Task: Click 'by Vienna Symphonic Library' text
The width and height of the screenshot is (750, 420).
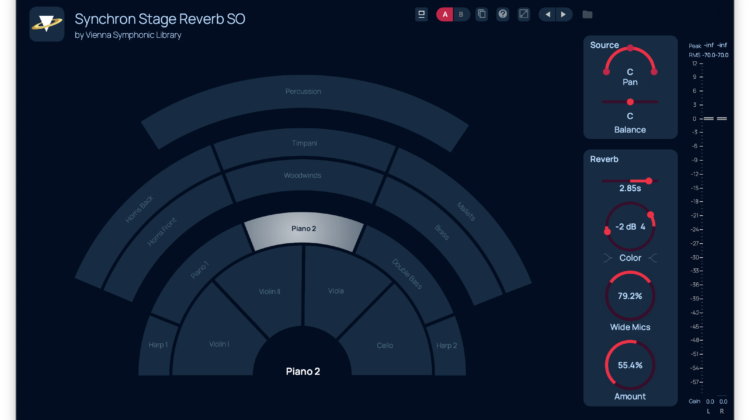Action: [128, 35]
